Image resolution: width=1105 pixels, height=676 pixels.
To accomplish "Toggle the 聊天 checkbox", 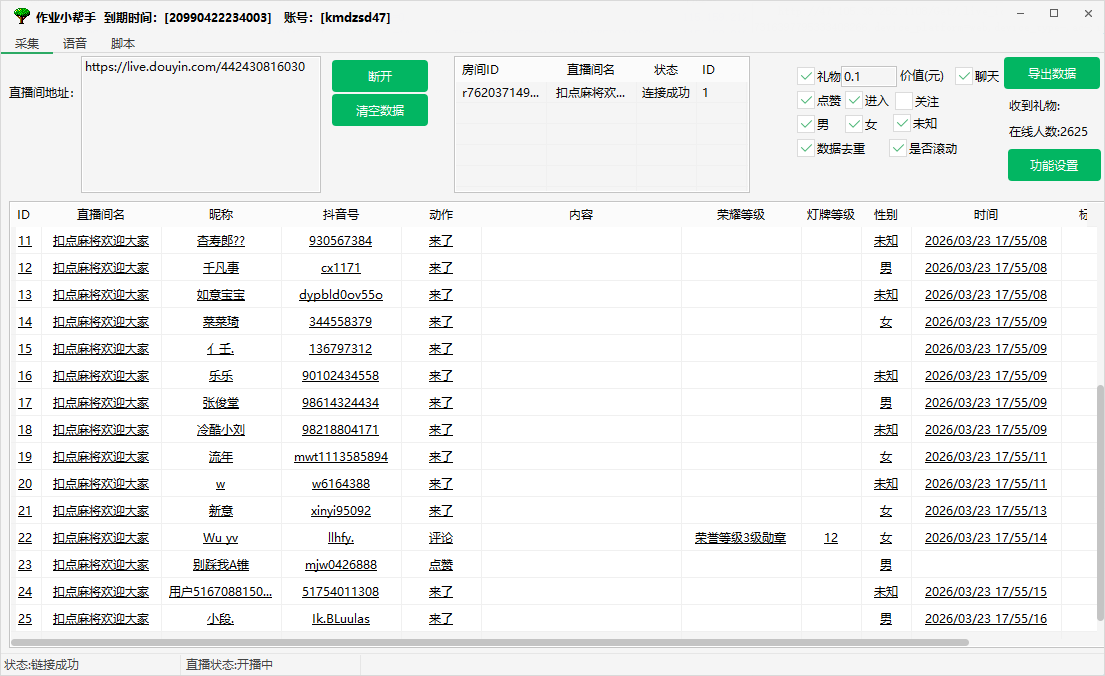I will coord(964,76).
